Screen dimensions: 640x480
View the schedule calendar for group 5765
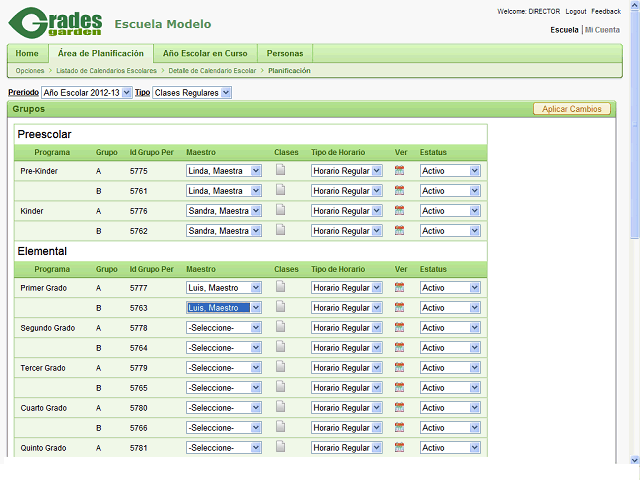(x=399, y=387)
